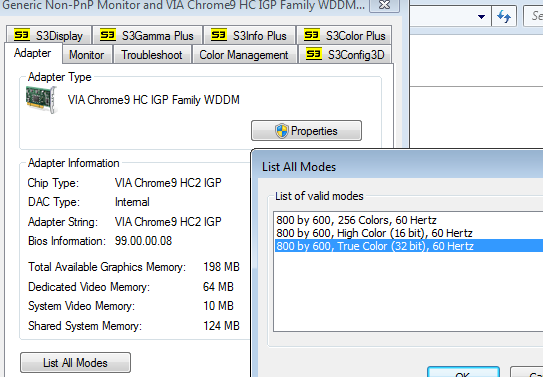Click the graphics adapter card icon
The image size is (543, 377).
pyautogui.click(x=41, y=99)
